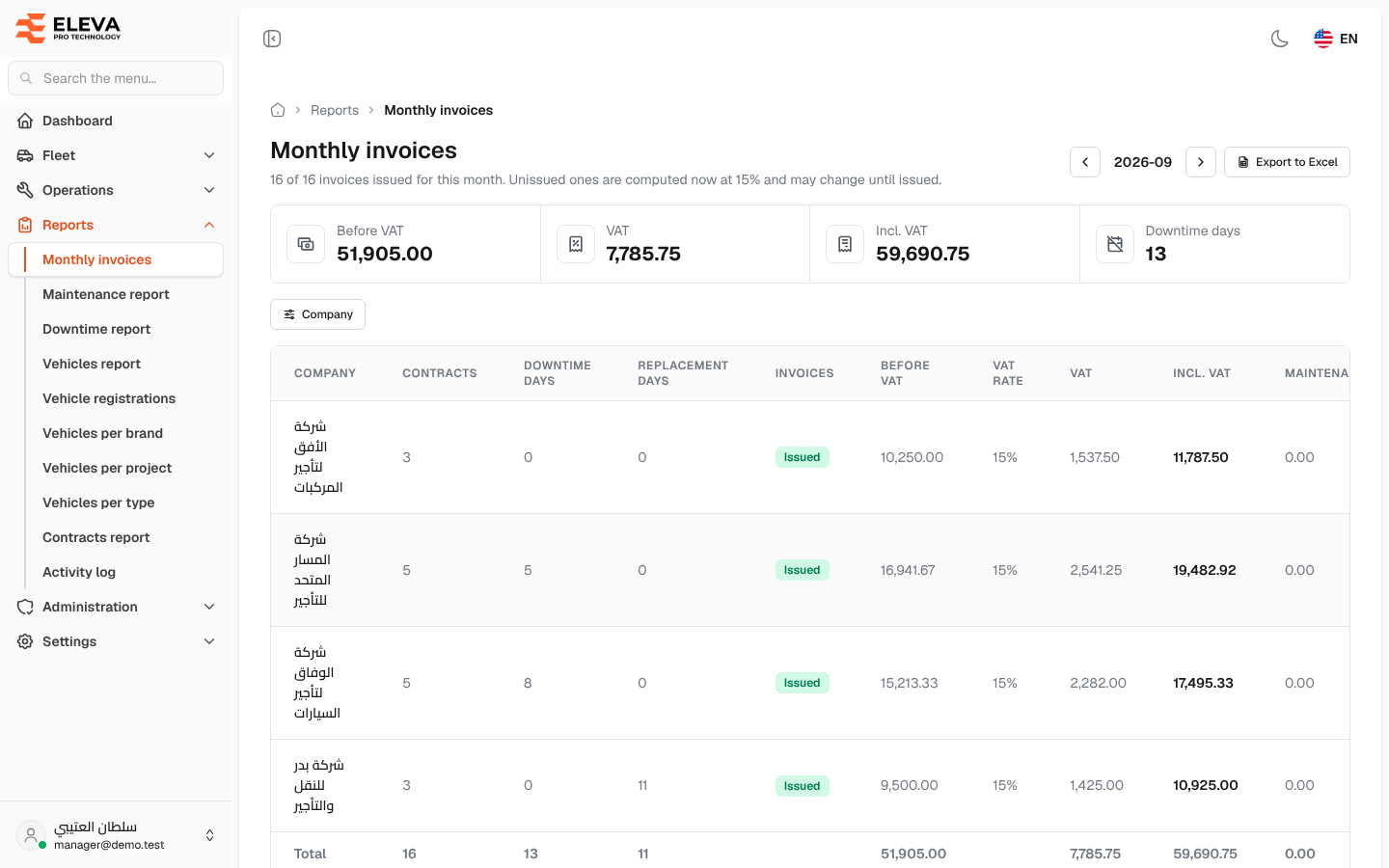Open the Activity log page
The height and width of the screenshot is (868, 1389).
pyautogui.click(x=79, y=572)
